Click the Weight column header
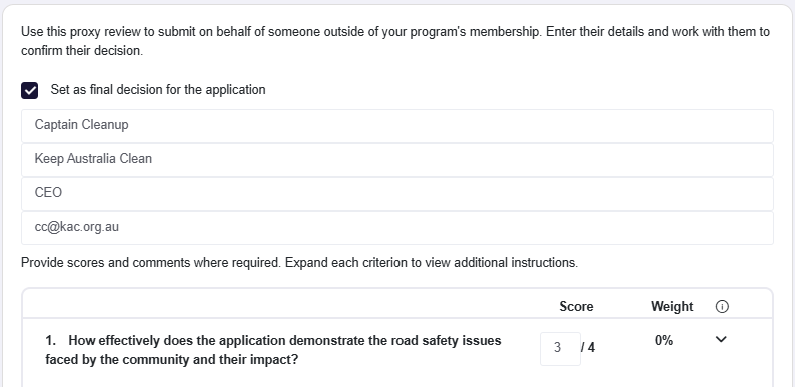Image resolution: width=795 pixels, height=387 pixels. [x=672, y=306]
